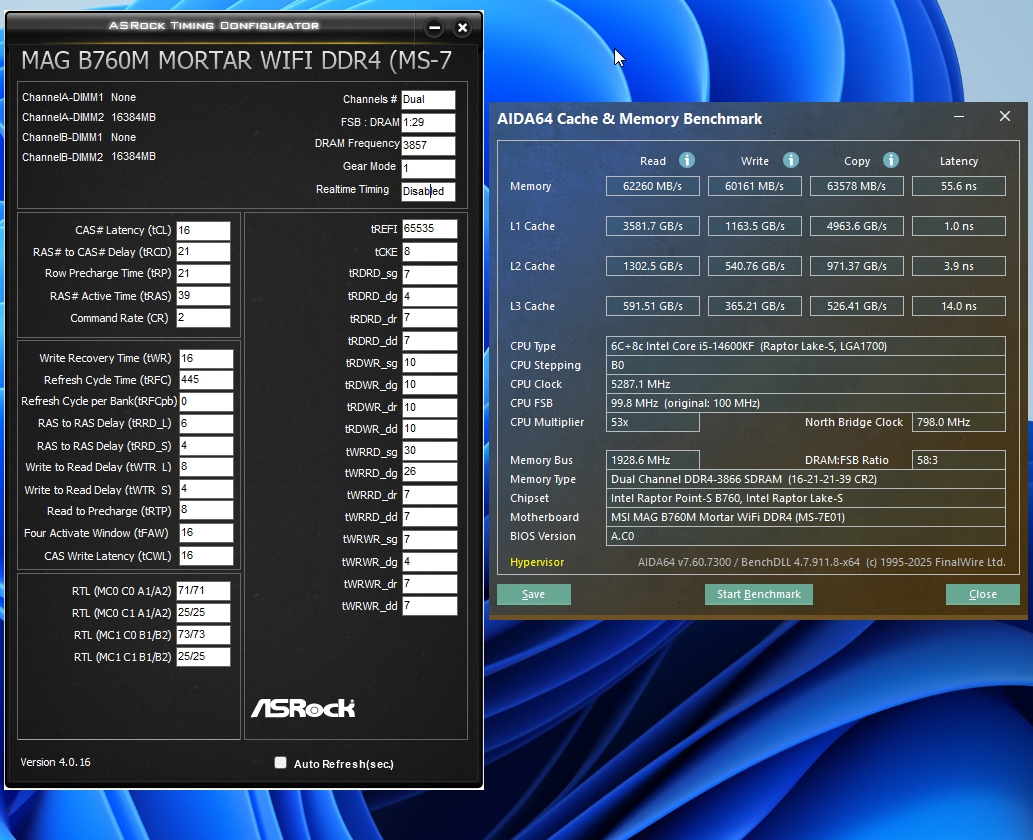Click the Channels # field showing Dual
This screenshot has width=1033, height=840.
[428, 99]
